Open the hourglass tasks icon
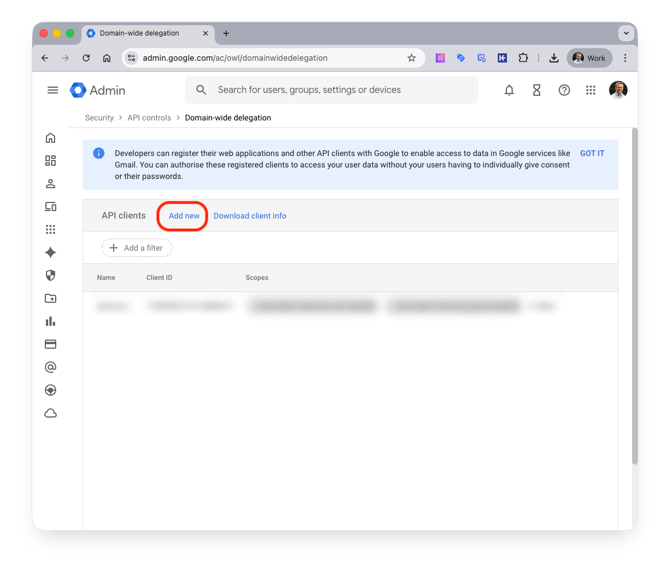 tap(536, 90)
